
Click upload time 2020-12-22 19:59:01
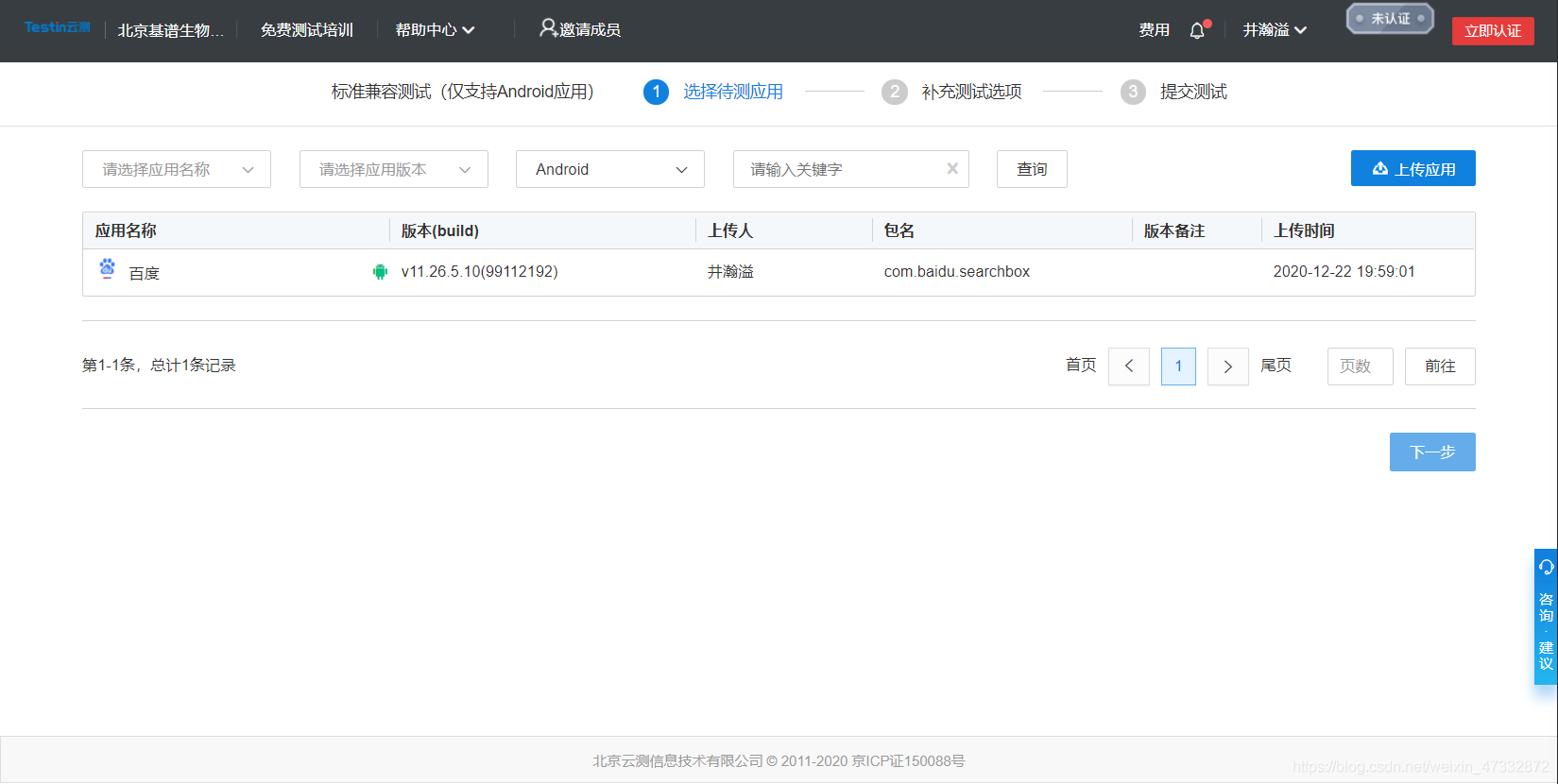pos(1344,272)
